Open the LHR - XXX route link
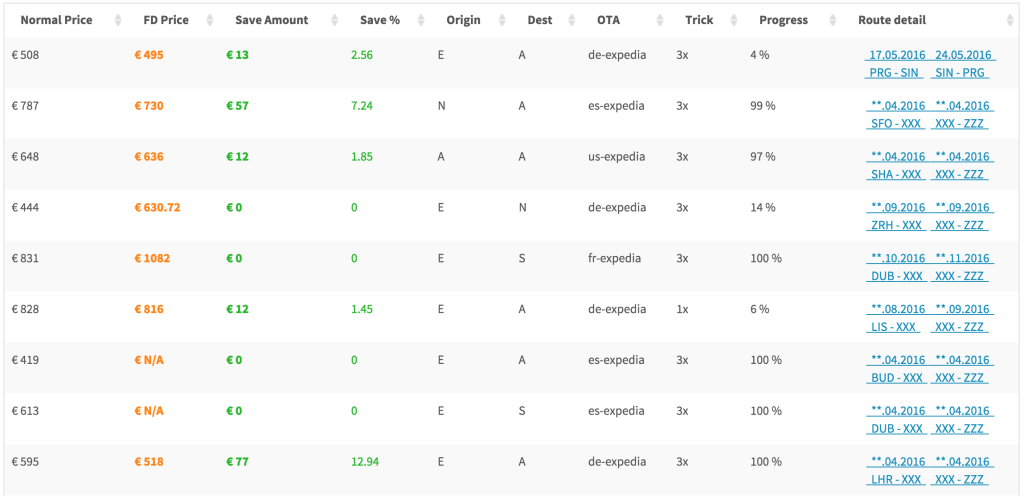Screen dimensions: 1024x496 (x=895, y=480)
